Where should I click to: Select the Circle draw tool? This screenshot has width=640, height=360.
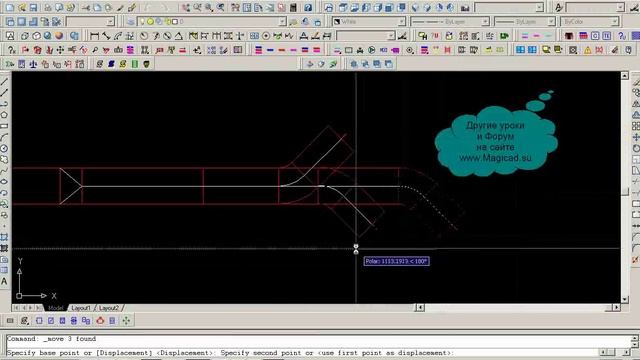(4, 149)
